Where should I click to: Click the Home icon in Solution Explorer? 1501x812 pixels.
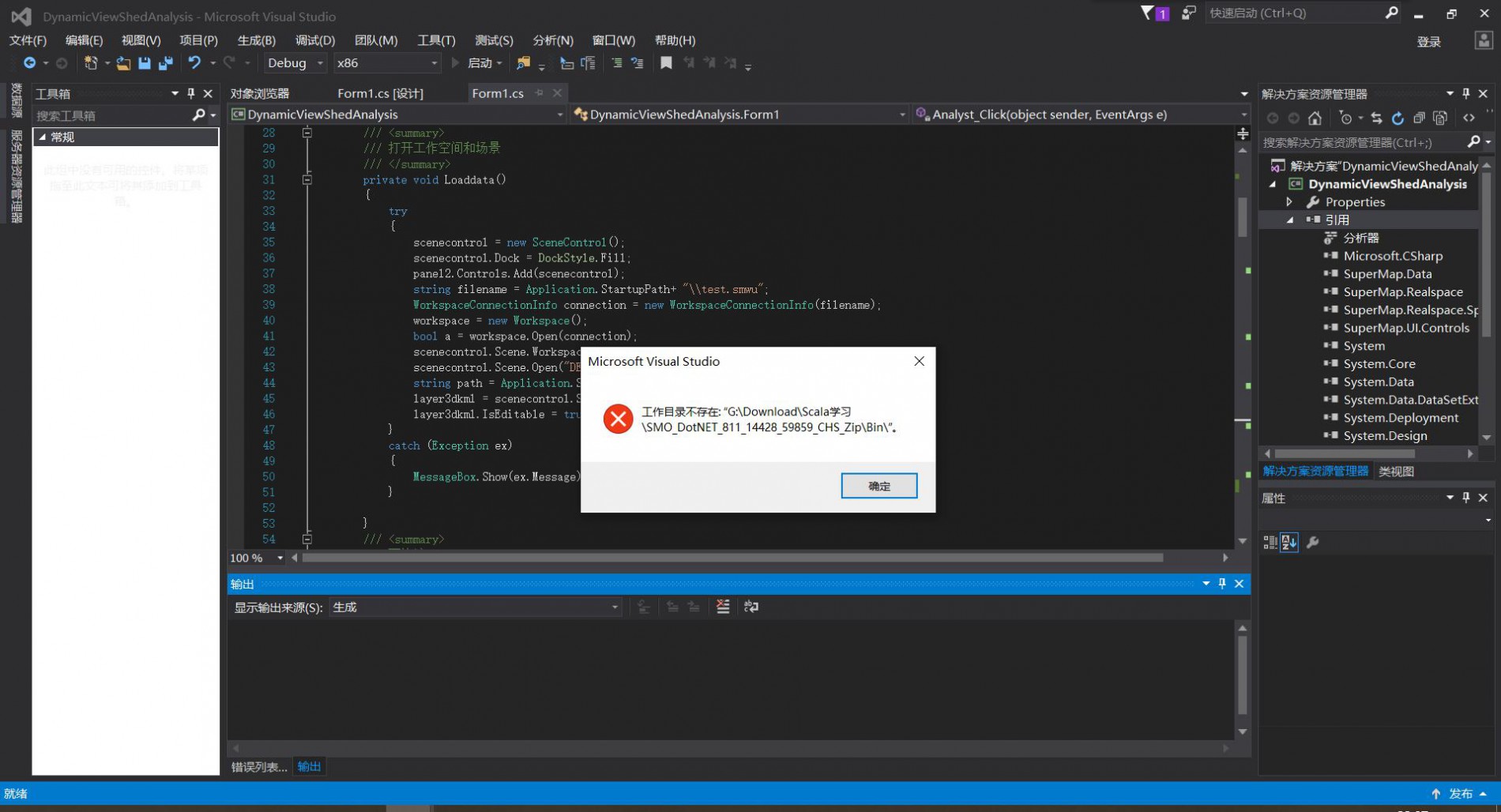tap(1315, 118)
